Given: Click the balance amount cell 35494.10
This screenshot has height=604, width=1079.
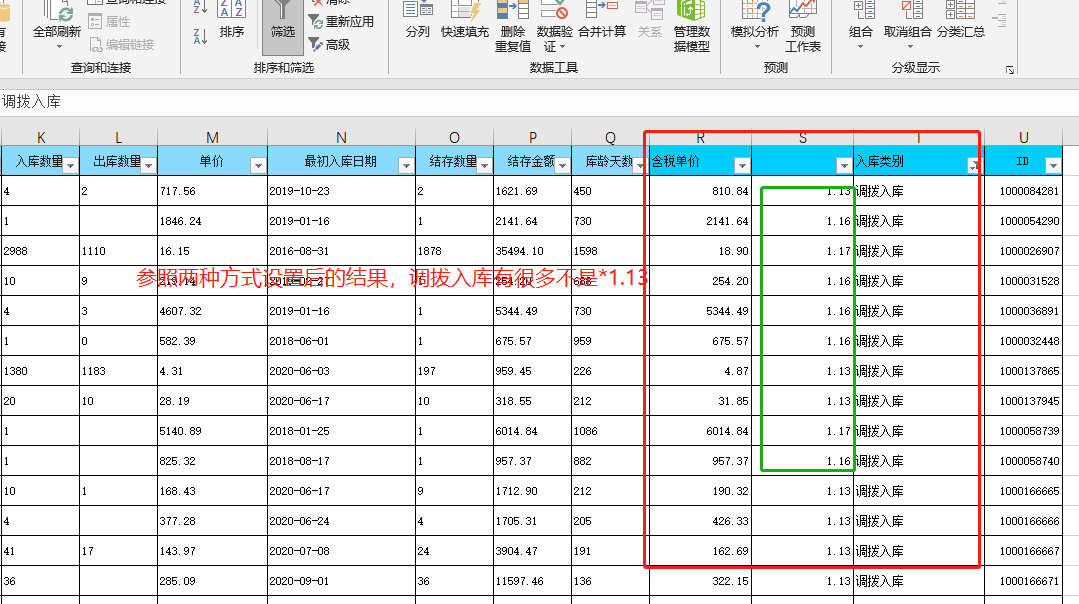Looking at the screenshot, I should click(533, 251).
